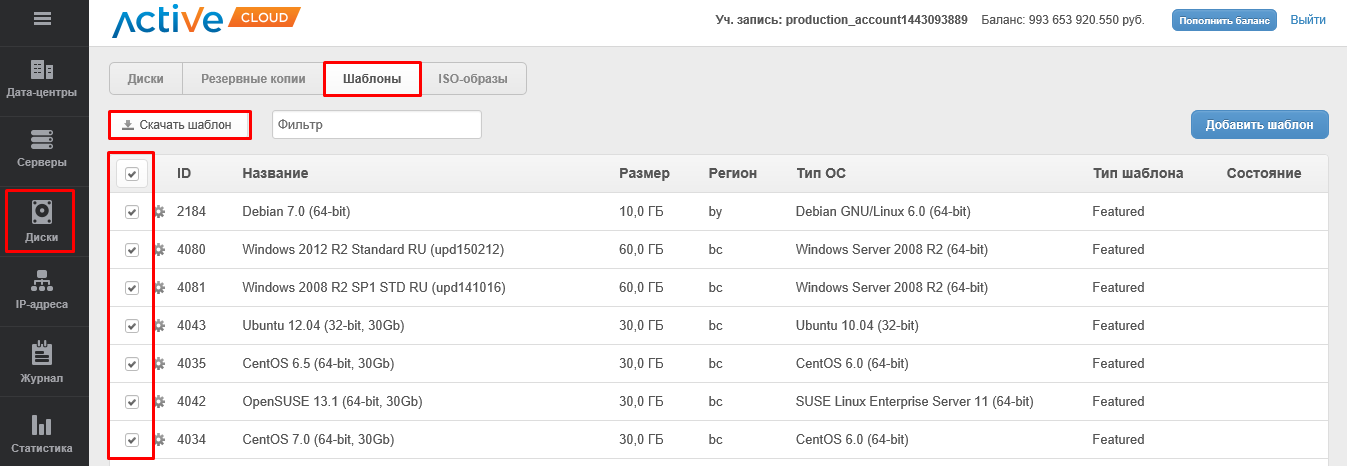This screenshot has width=1347, height=466.
Task: Click the Выйти logout link
Action: (1307, 20)
